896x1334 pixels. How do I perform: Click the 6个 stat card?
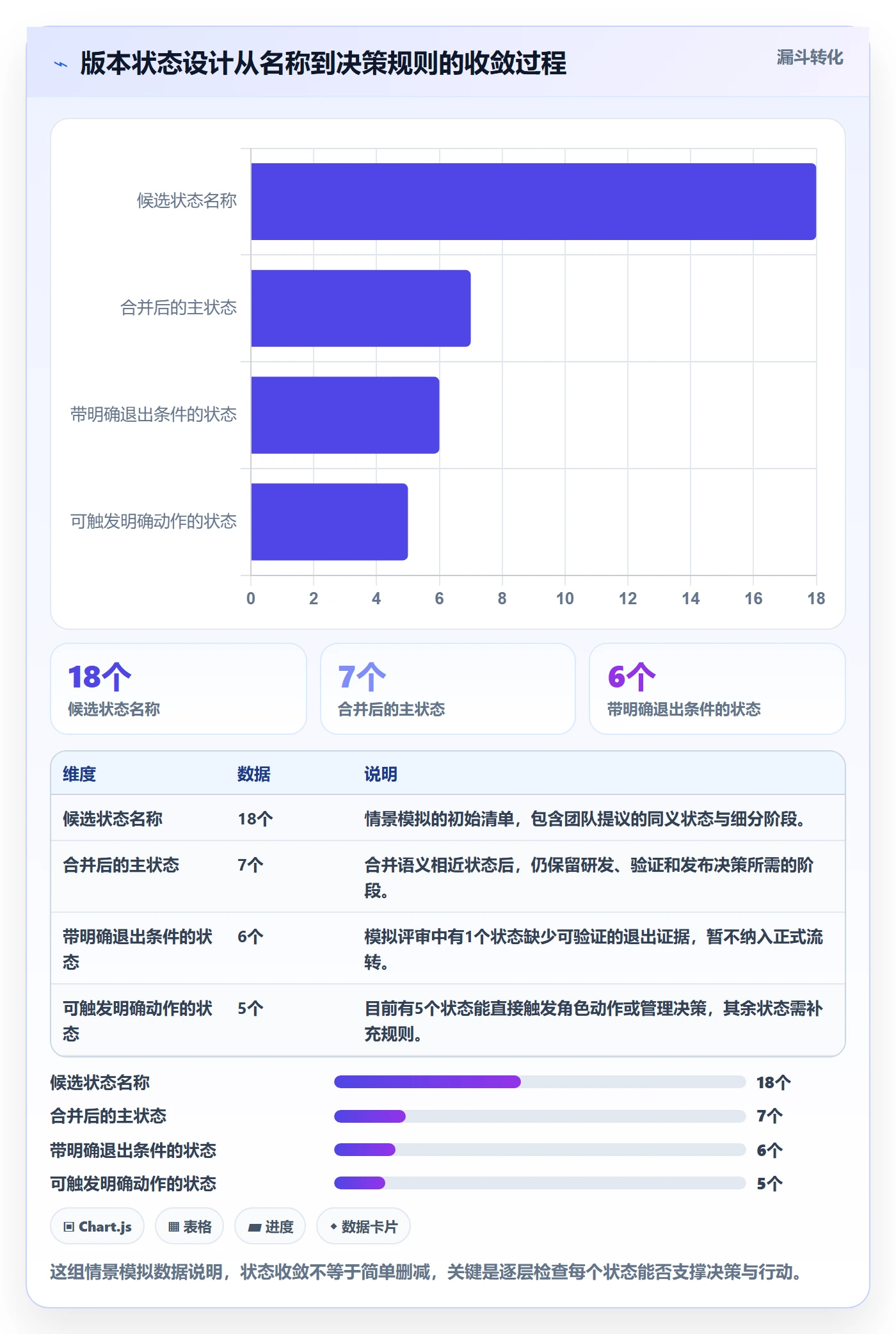(x=717, y=689)
